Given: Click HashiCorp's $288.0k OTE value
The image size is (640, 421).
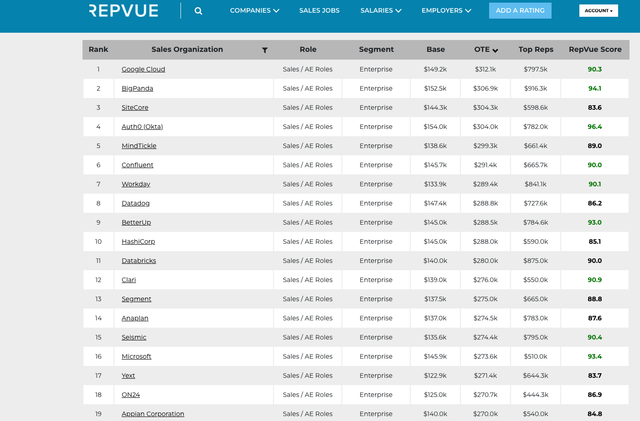Looking at the screenshot, I should (485, 242).
